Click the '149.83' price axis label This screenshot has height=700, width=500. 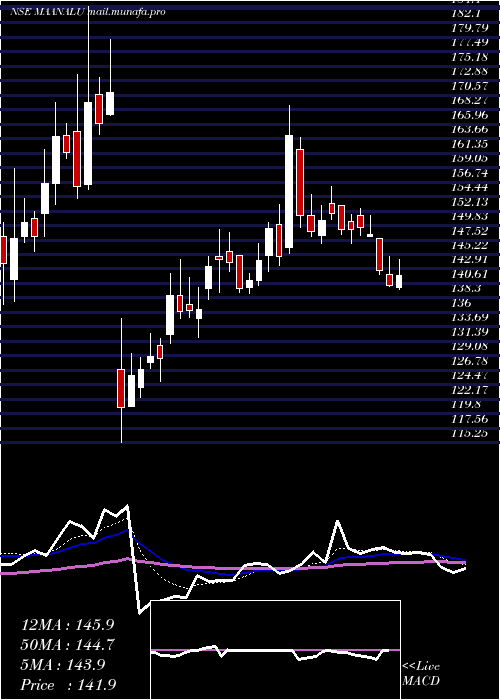click(469, 216)
